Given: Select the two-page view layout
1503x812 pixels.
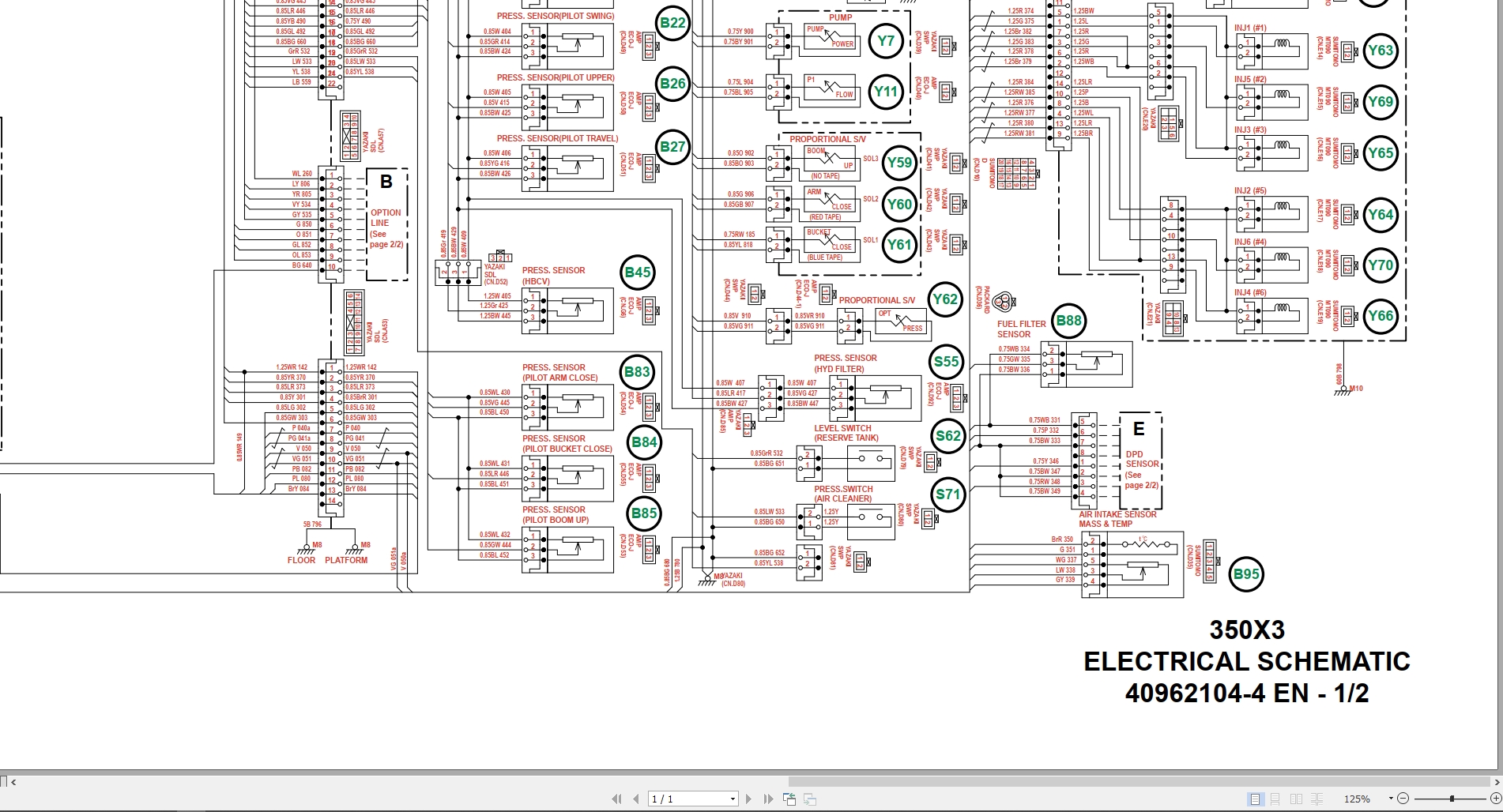Looking at the screenshot, I should [1297, 799].
